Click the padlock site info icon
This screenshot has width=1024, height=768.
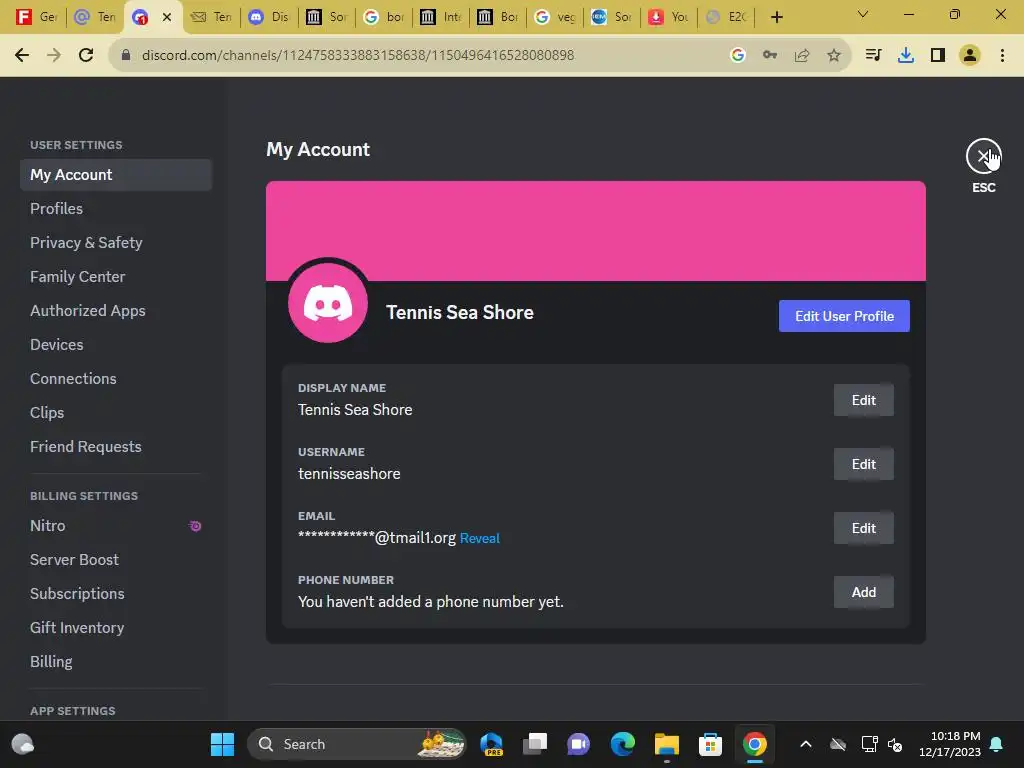pyautogui.click(x=125, y=55)
